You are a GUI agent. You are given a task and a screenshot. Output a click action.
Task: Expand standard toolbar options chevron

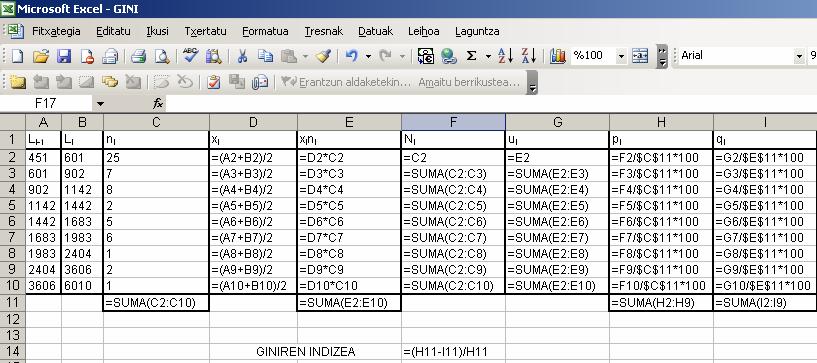[662, 56]
